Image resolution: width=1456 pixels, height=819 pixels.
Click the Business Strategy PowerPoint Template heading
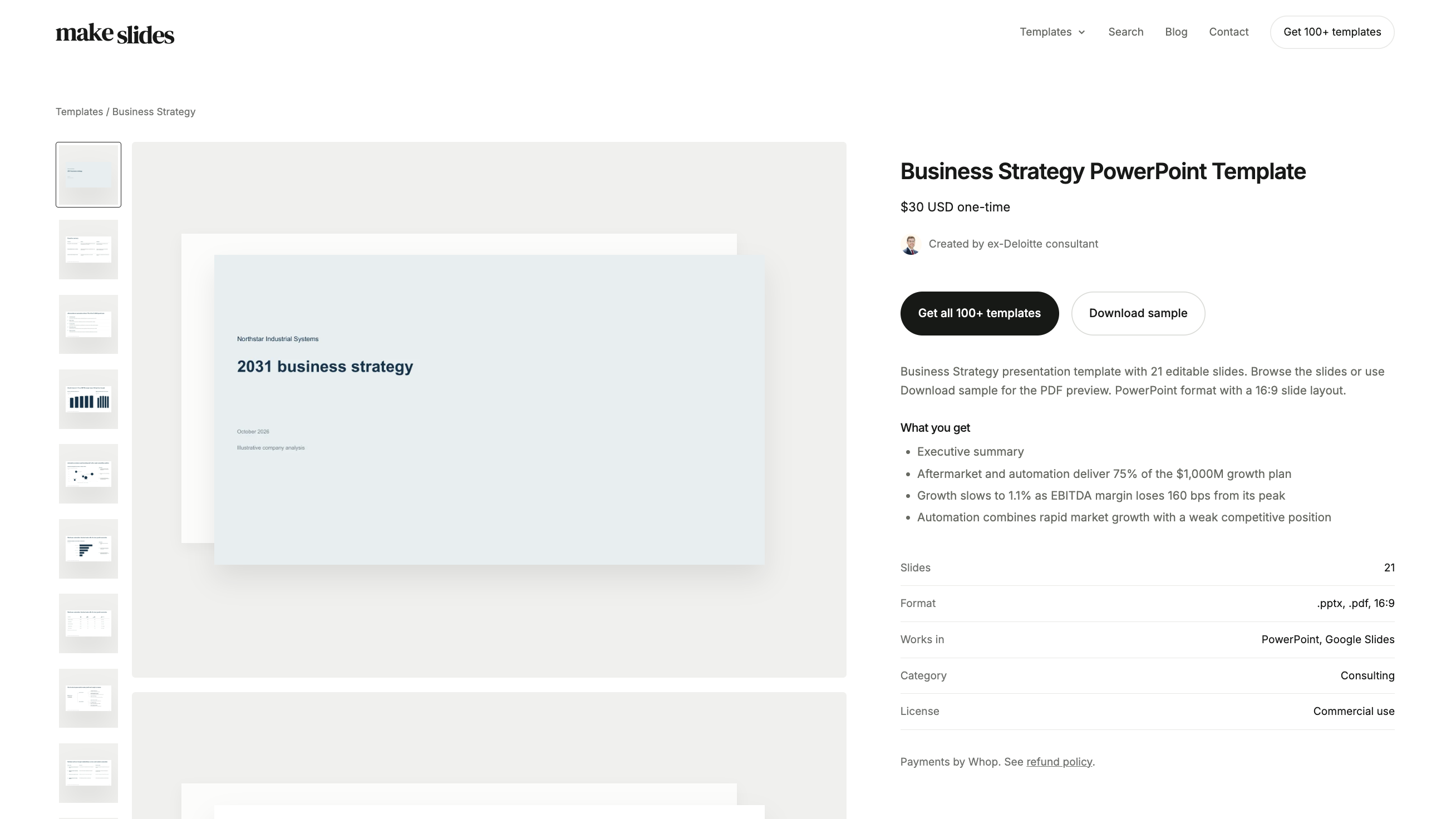1103,171
